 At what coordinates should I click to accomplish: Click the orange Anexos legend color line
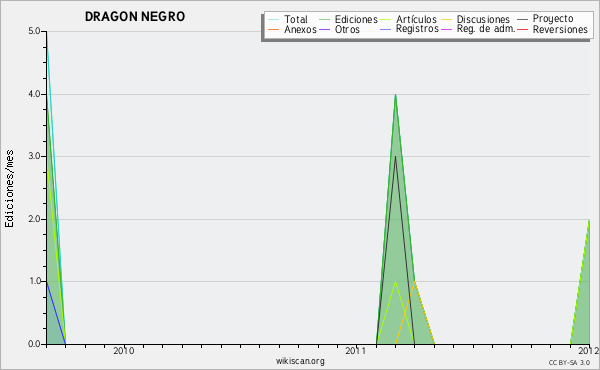274,29
